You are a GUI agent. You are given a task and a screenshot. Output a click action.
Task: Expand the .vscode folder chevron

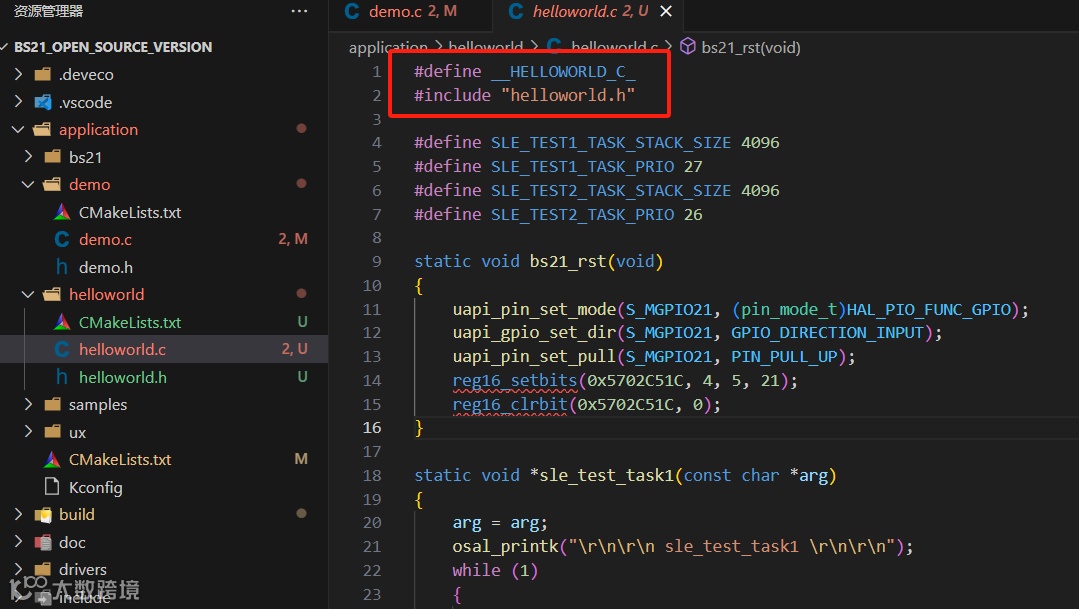point(19,102)
